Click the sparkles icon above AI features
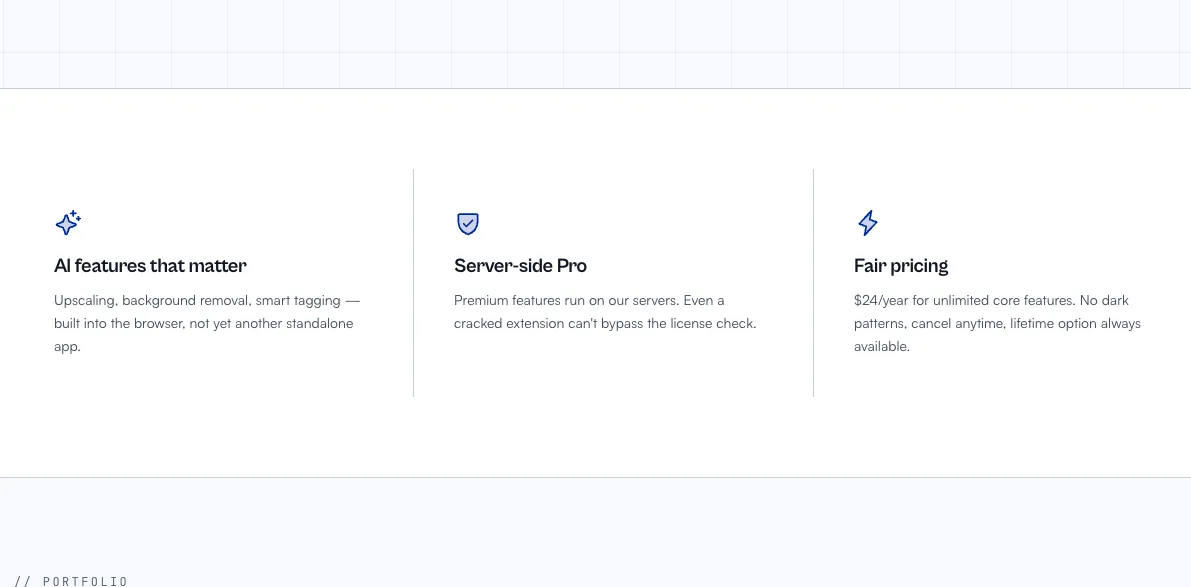The image size is (1191, 587). click(68, 222)
